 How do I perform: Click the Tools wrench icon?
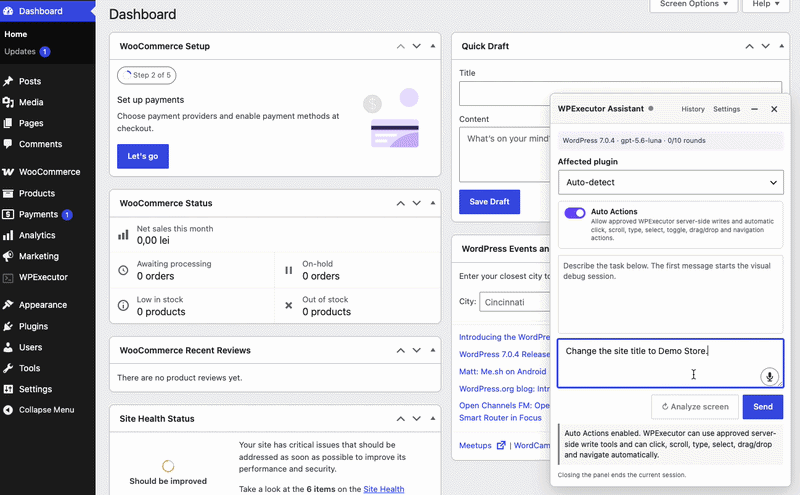(x=8, y=368)
